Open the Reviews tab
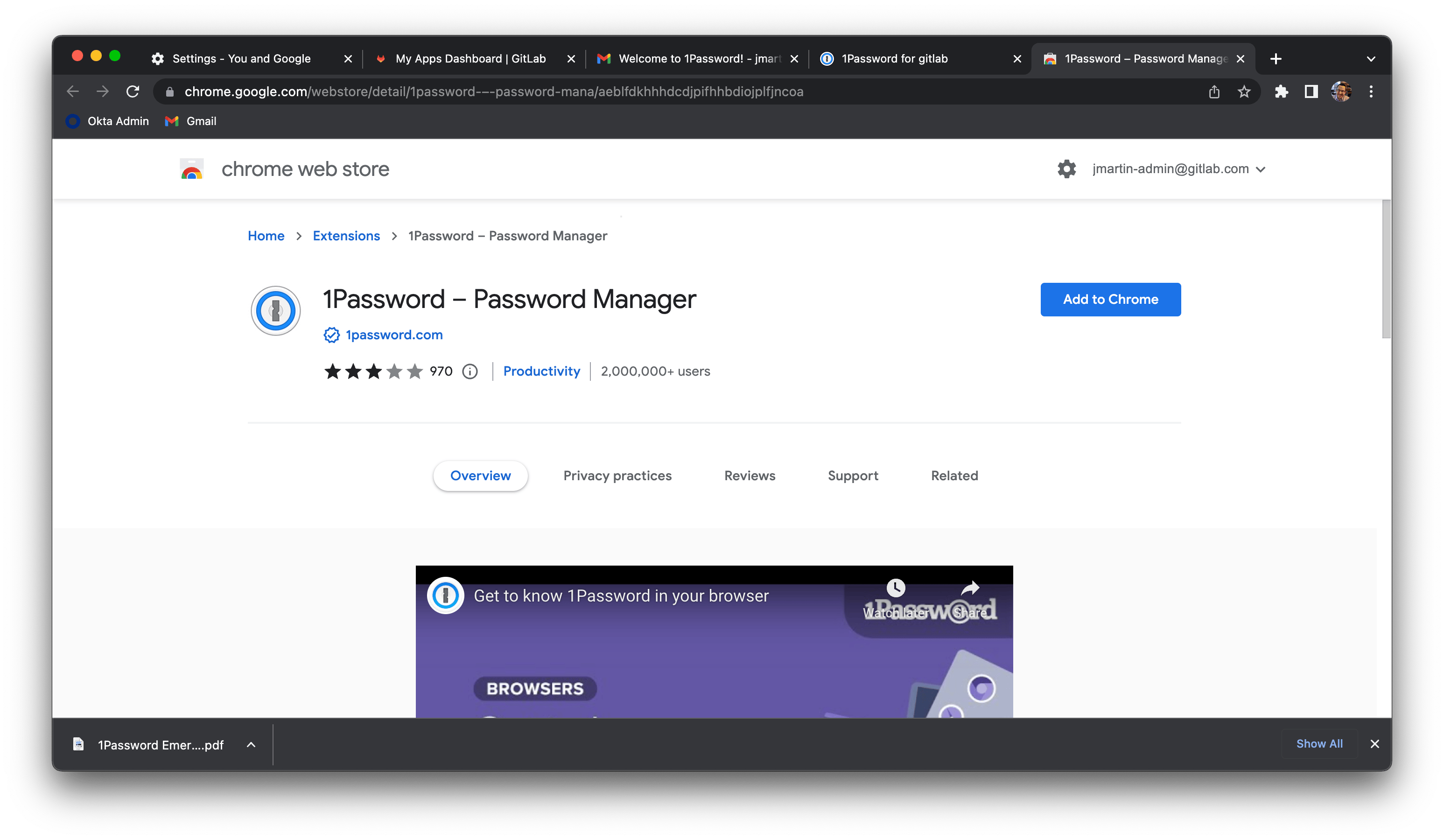This screenshot has height=840, width=1444. pos(750,476)
